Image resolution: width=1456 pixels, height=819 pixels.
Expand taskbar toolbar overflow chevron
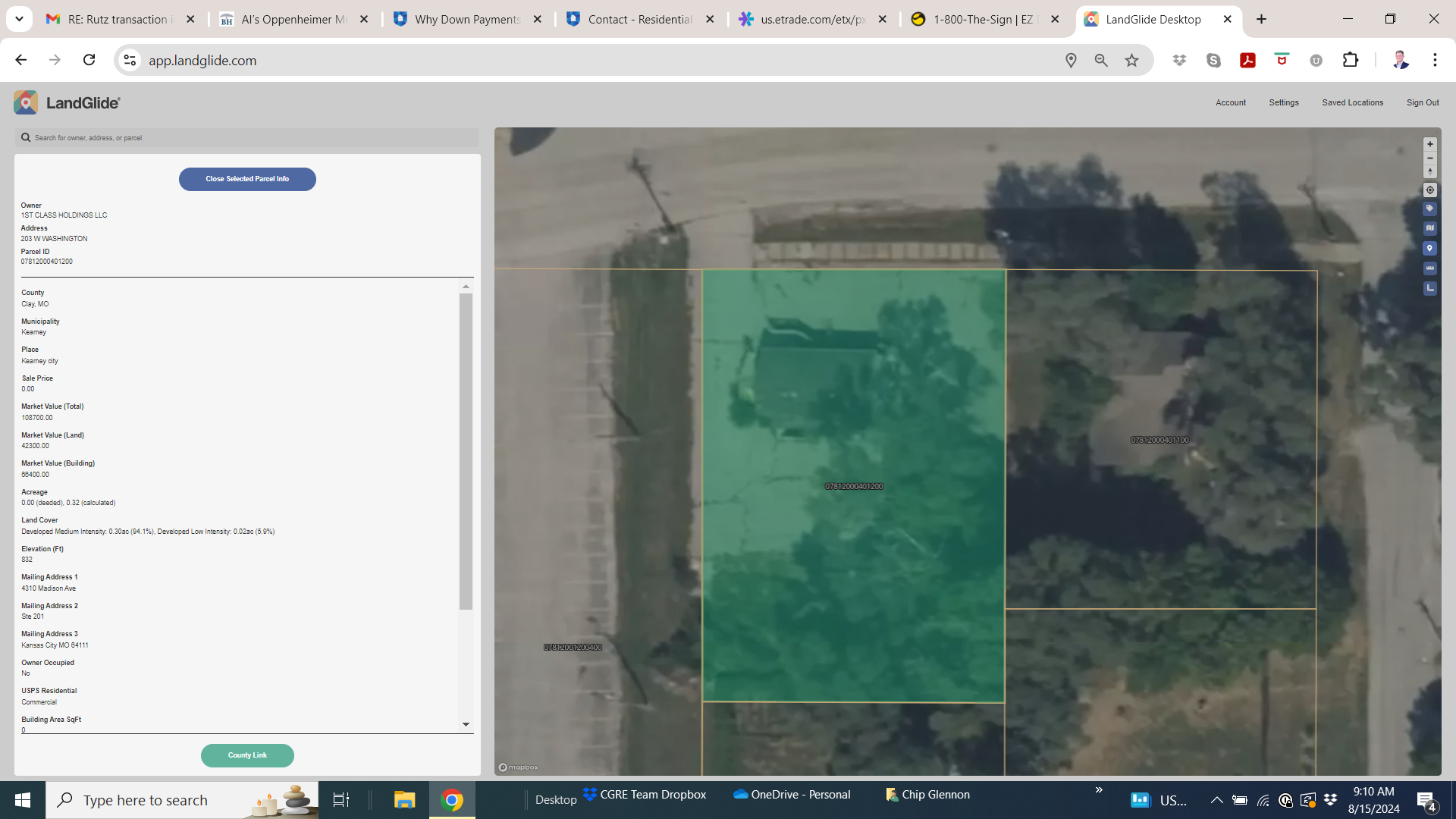(x=1099, y=790)
